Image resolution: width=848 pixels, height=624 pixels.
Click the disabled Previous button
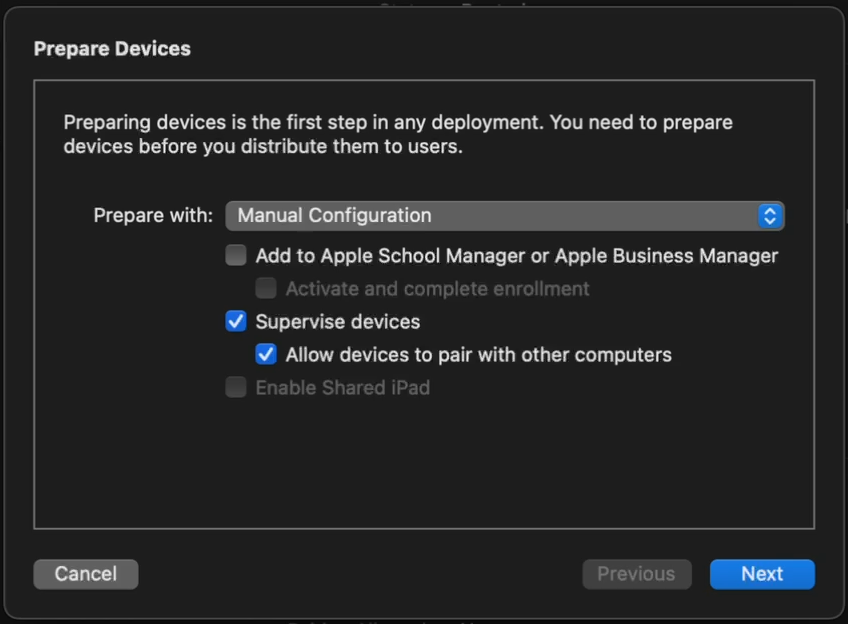pos(636,574)
